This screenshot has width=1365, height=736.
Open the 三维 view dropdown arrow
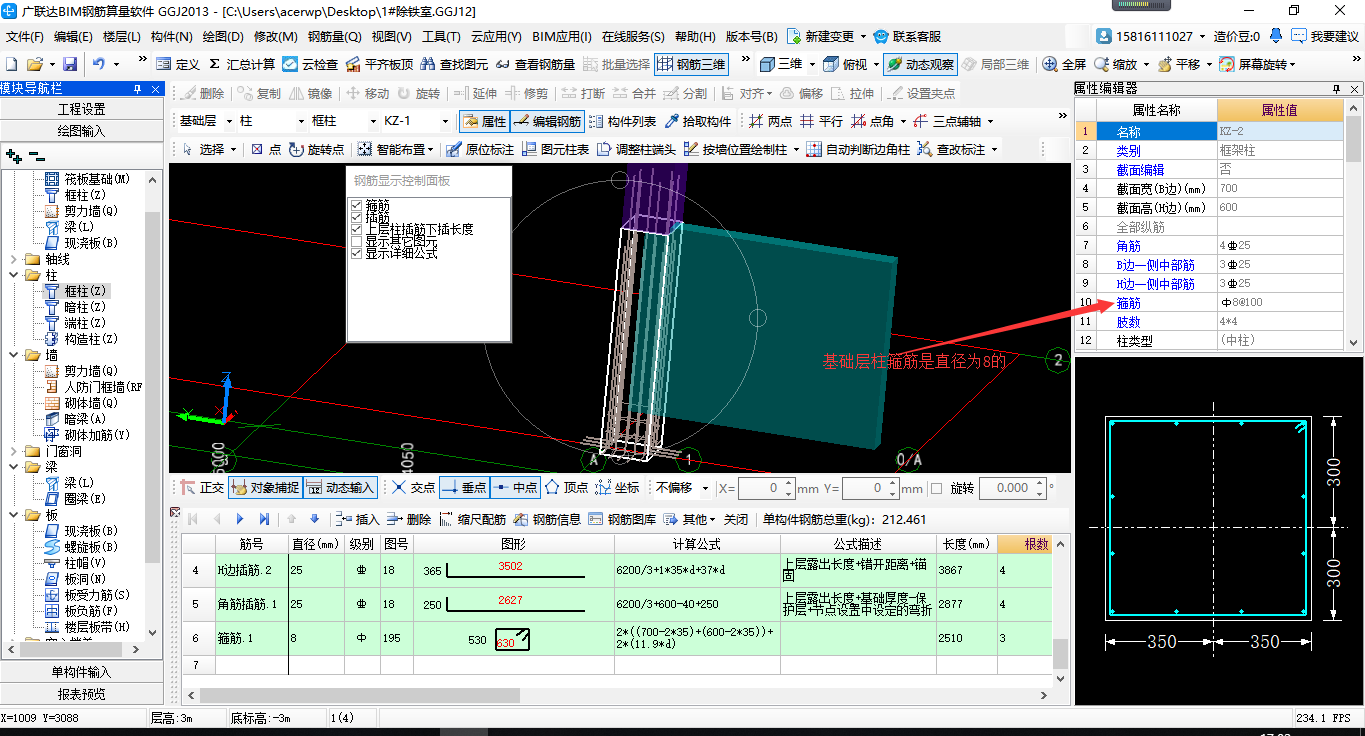(811, 64)
